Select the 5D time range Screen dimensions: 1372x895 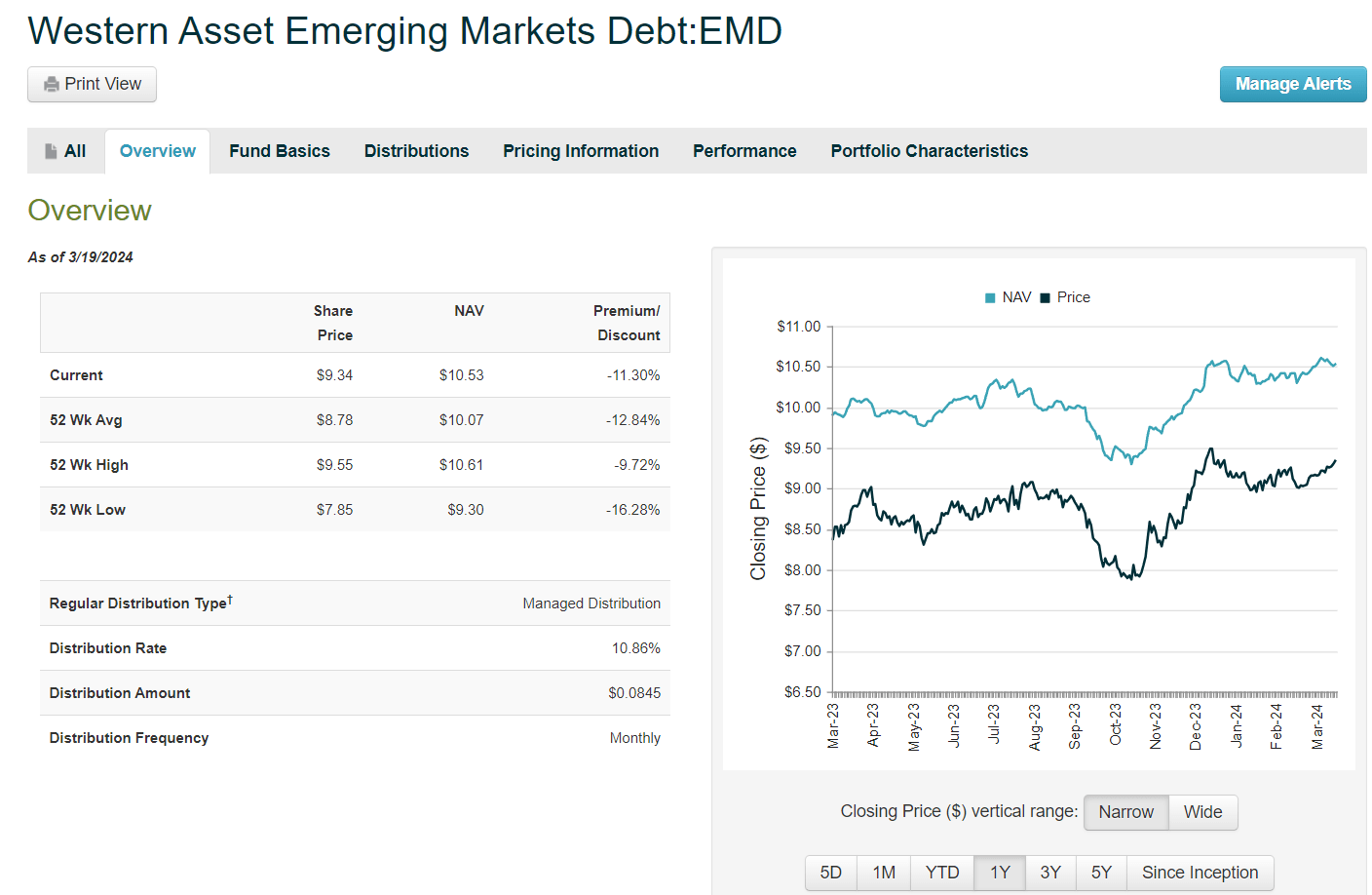(830, 873)
